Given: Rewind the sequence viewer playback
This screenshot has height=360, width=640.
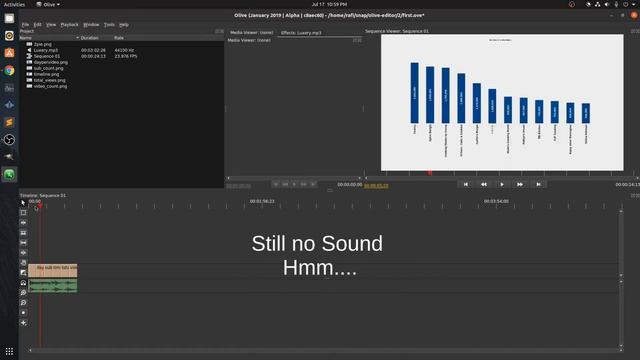Looking at the screenshot, I should click(484, 184).
